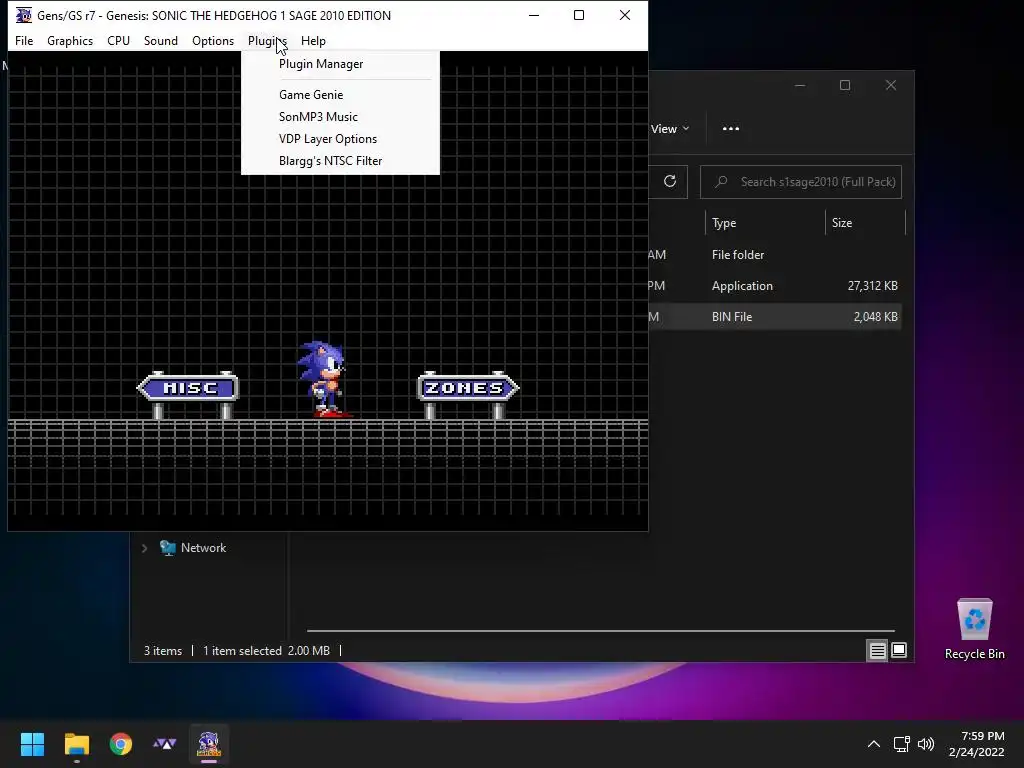1024x768 pixels.
Task: Switch to details view layout icon
Action: (877, 650)
